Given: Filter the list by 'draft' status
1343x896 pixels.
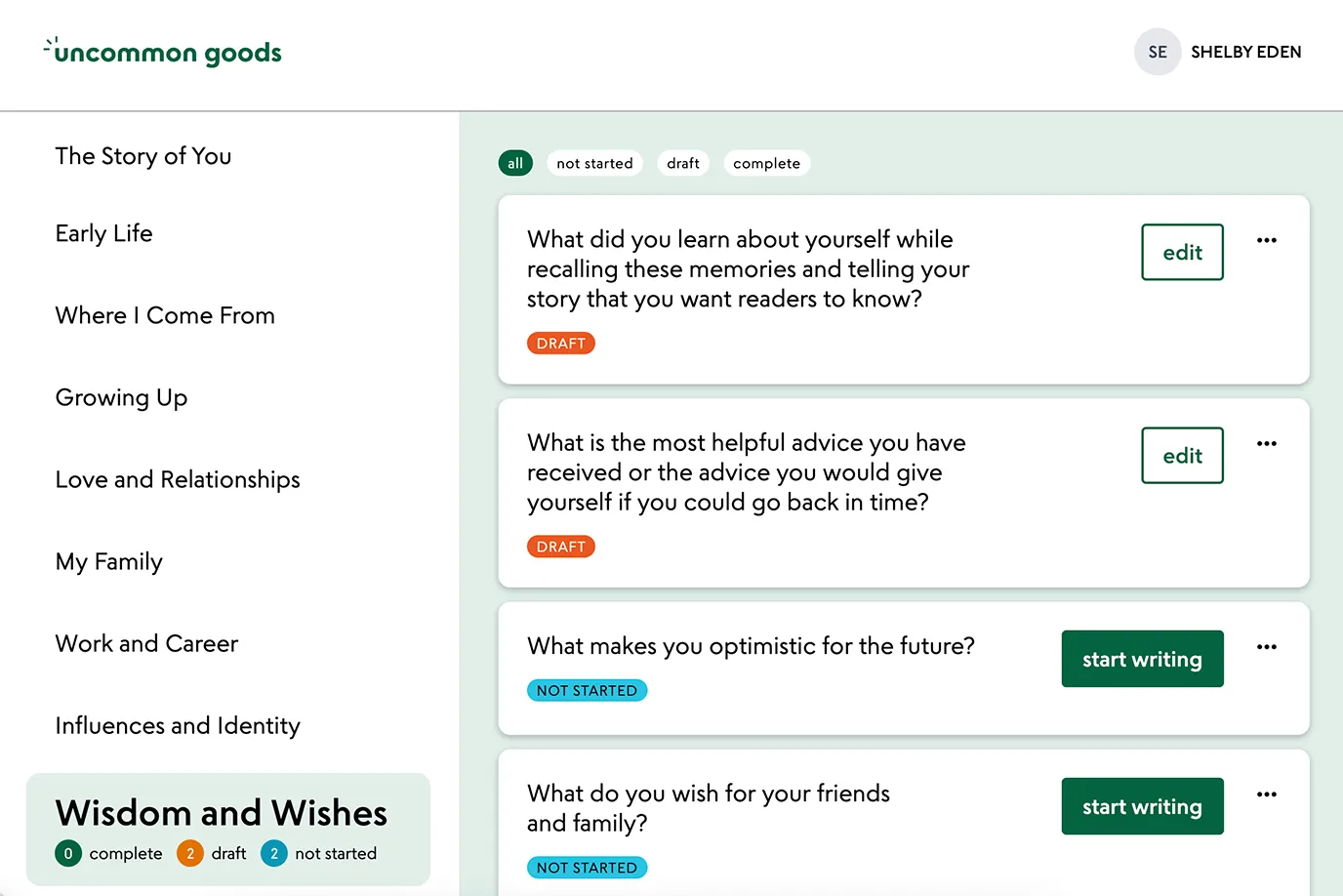Looking at the screenshot, I should [x=683, y=163].
